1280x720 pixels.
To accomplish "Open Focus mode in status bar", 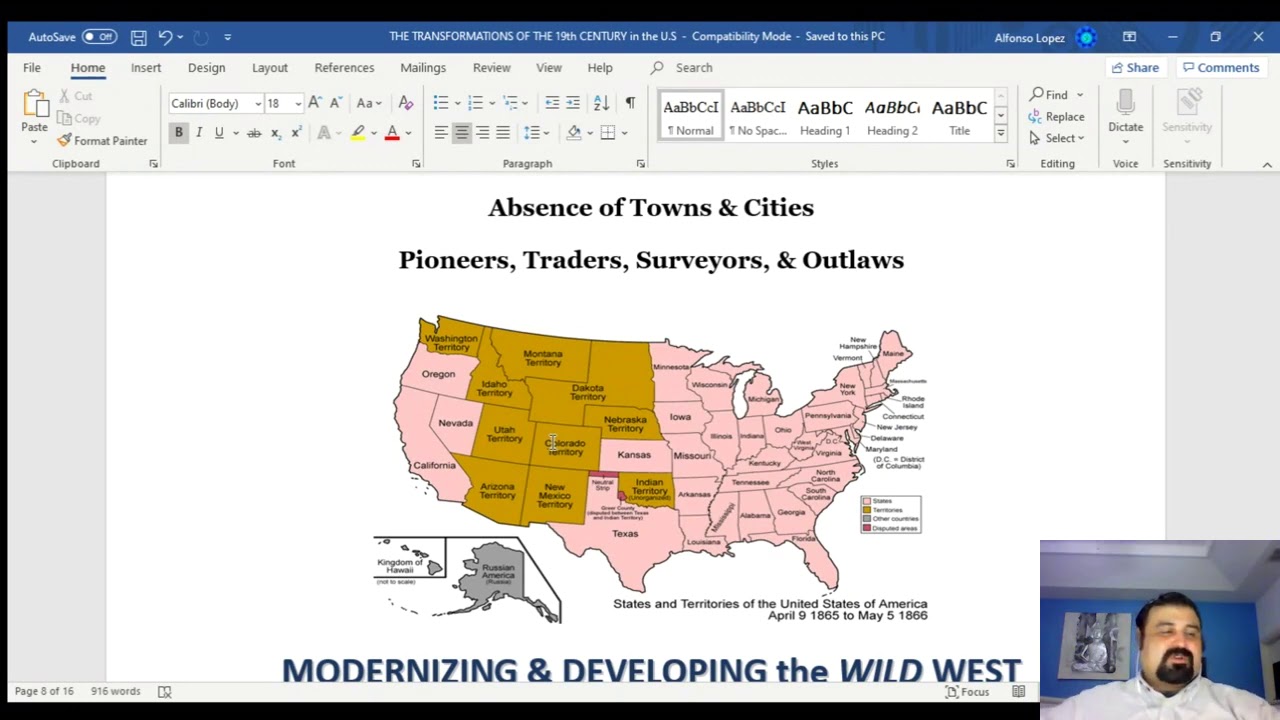I will coord(967,692).
